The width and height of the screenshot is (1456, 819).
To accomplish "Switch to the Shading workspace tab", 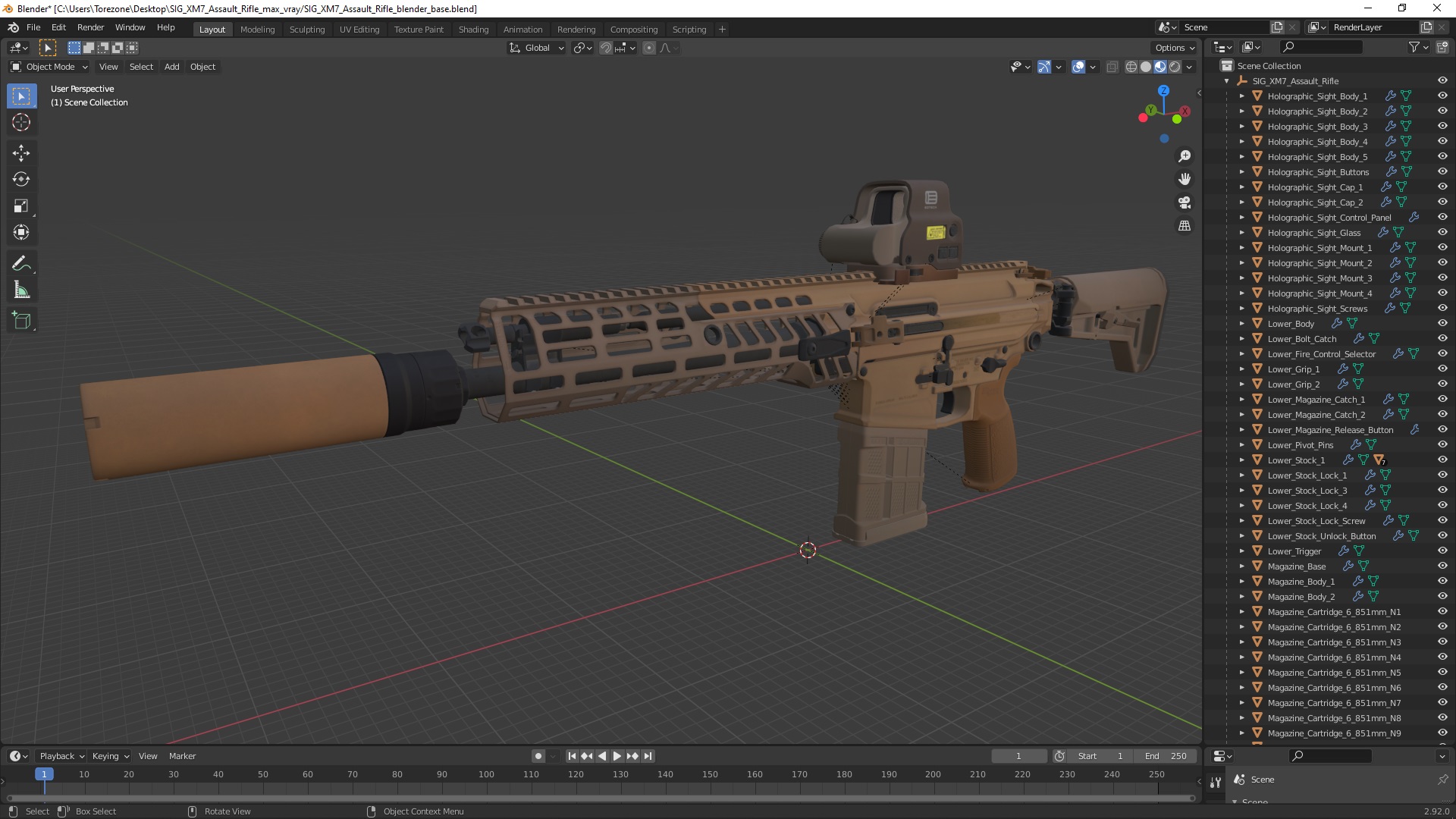I will [x=473, y=30].
